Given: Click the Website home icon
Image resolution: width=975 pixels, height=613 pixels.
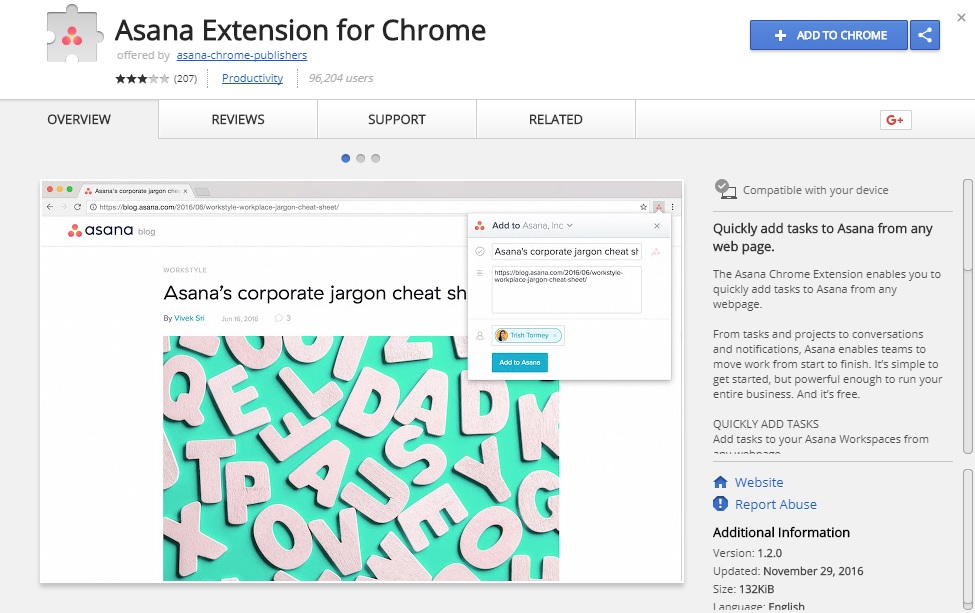Looking at the screenshot, I should coord(720,482).
